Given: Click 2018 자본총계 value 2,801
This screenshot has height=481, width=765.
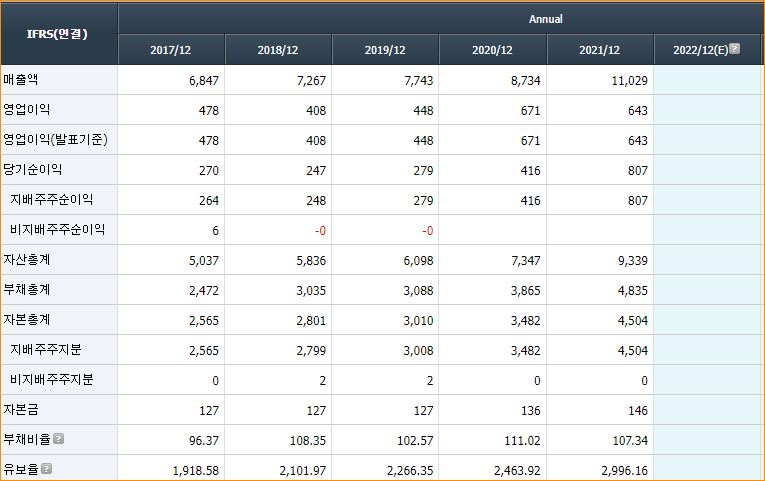Looking at the screenshot, I should click(x=311, y=321).
